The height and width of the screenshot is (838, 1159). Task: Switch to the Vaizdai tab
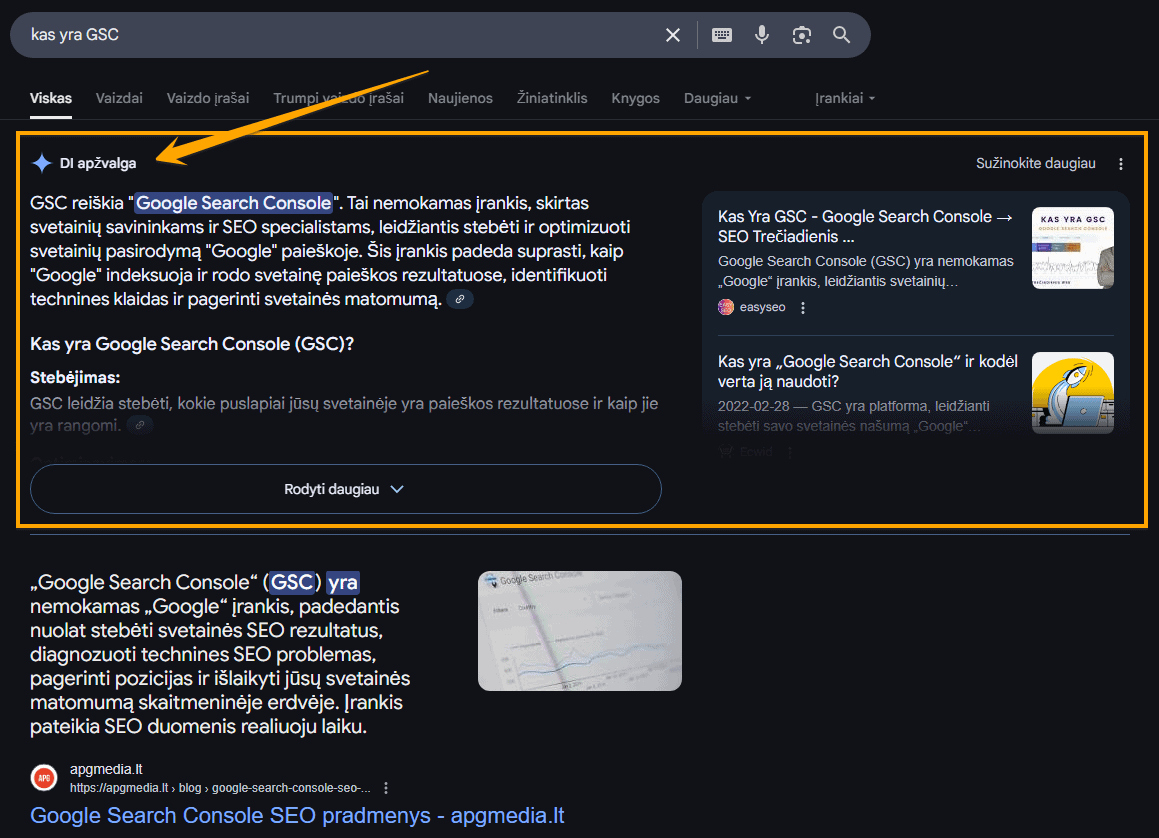point(119,98)
